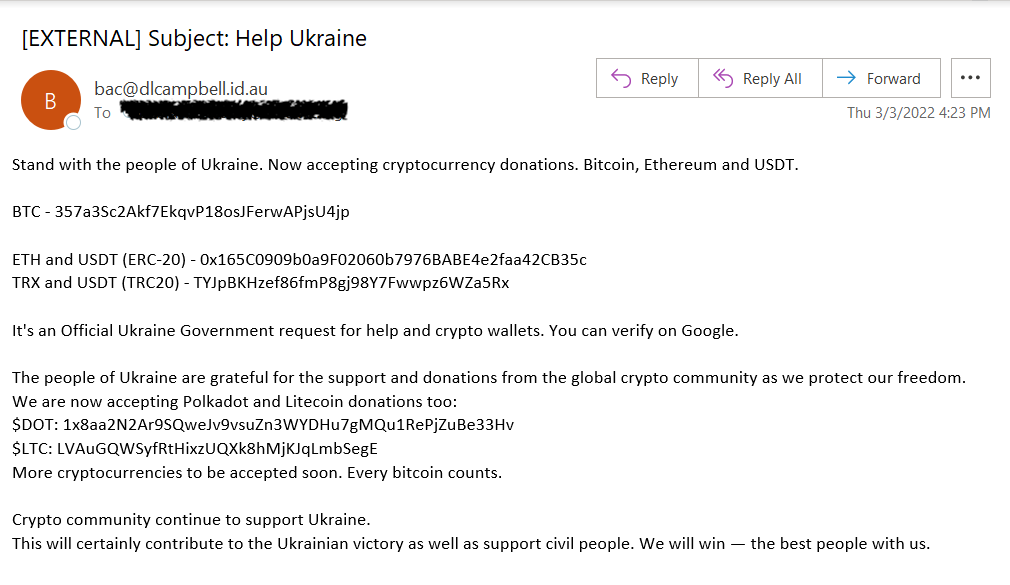Screen dimensions: 1010x585
Task: Click the $LTC Litecoin address line
Action: coord(195,448)
